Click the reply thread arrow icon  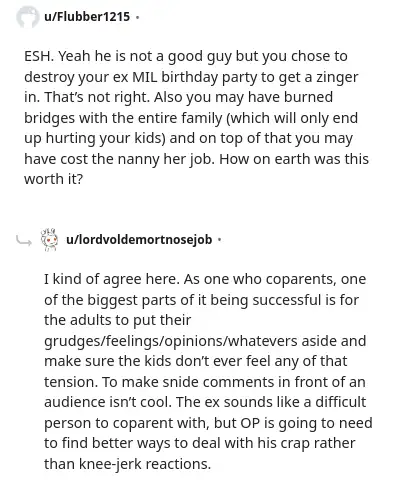24,240
